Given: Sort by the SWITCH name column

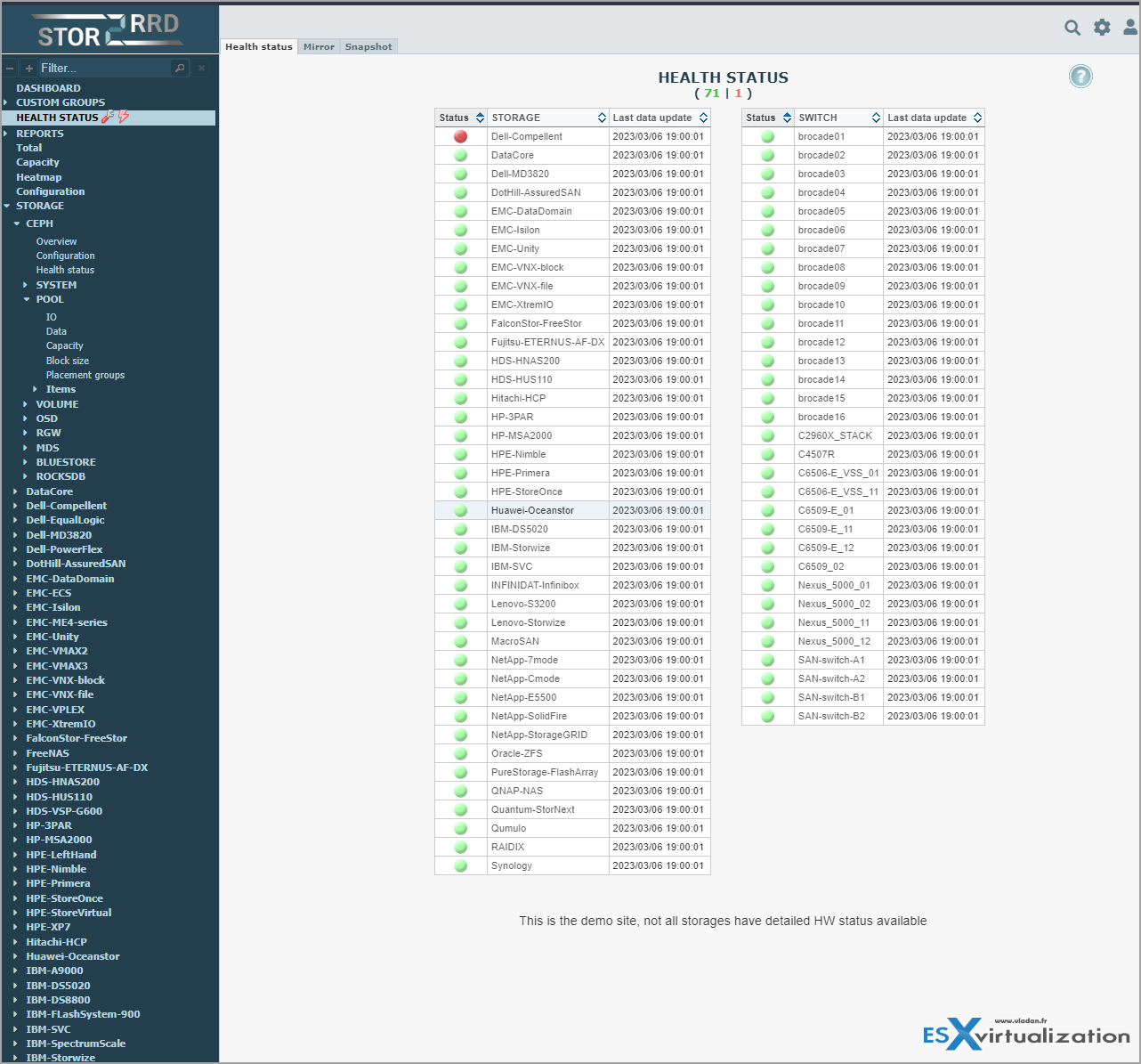Looking at the screenshot, I should click(838, 118).
